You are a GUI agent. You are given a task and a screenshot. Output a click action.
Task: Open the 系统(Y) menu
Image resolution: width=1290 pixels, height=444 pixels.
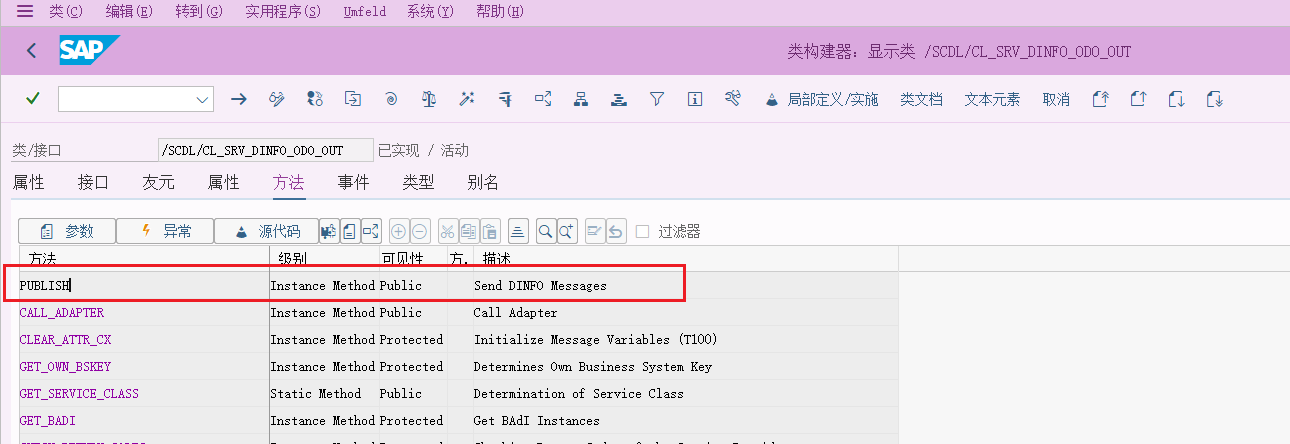[430, 11]
